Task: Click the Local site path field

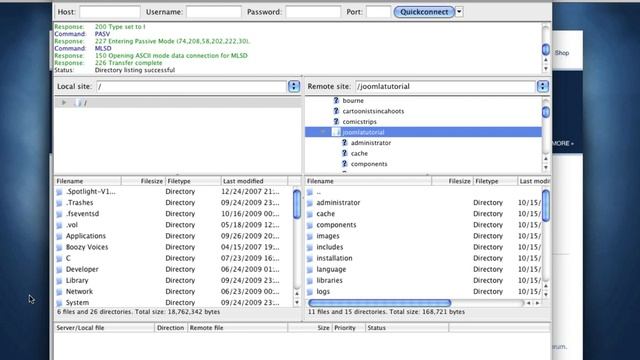Action: point(192,87)
